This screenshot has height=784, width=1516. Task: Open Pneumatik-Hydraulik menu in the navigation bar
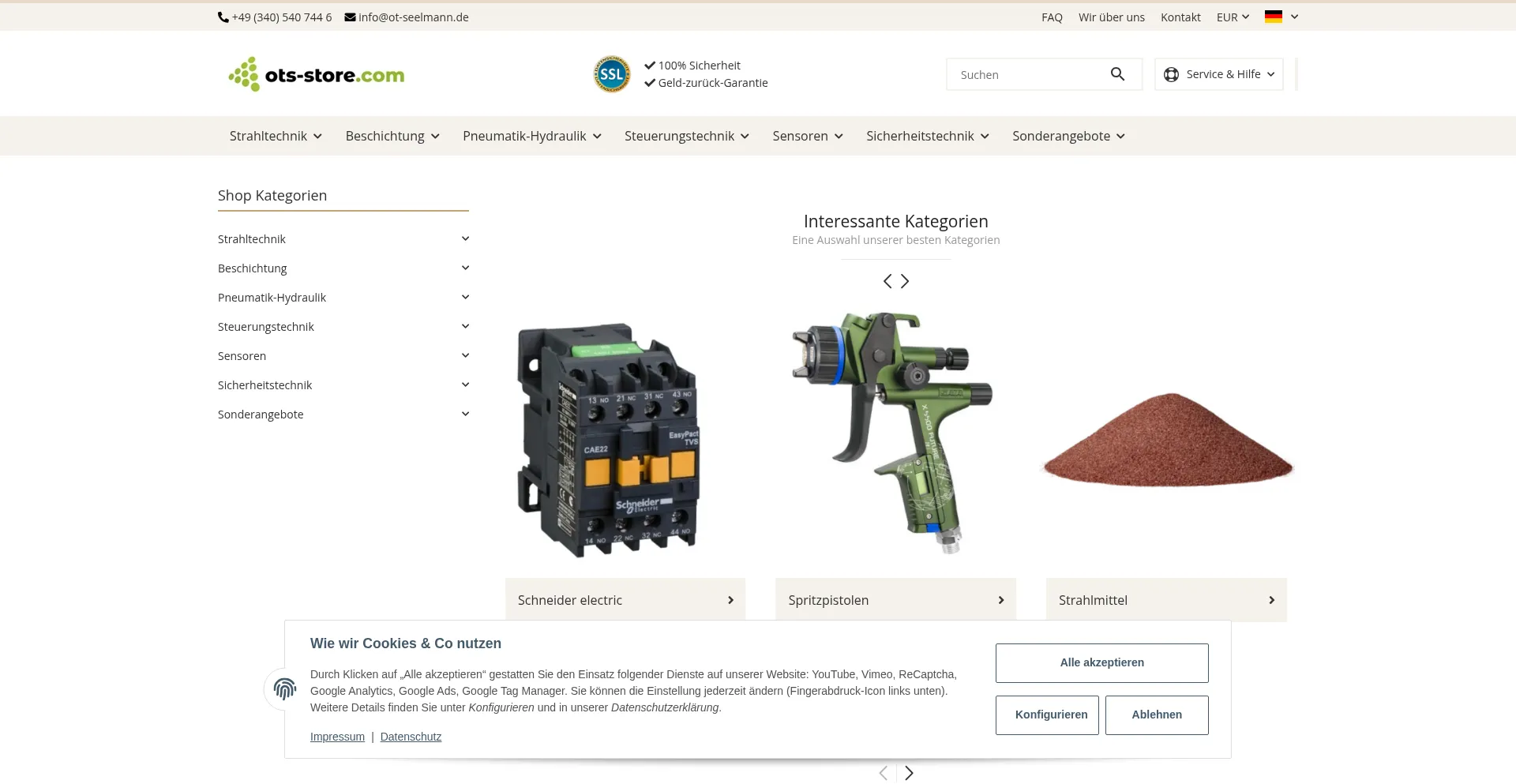pyautogui.click(x=532, y=136)
